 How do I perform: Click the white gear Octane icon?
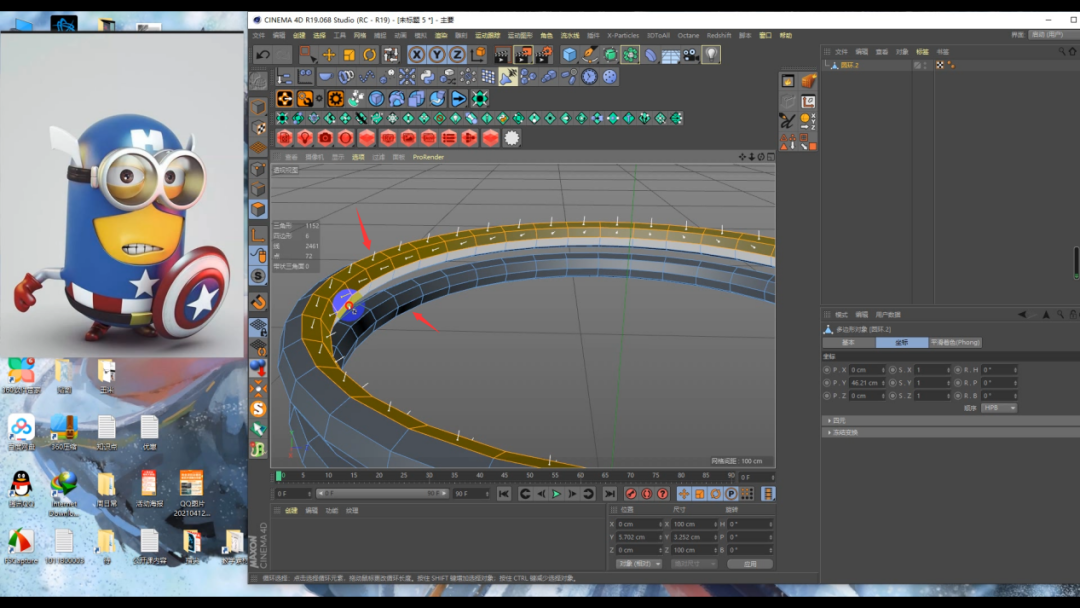click(x=511, y=138)
